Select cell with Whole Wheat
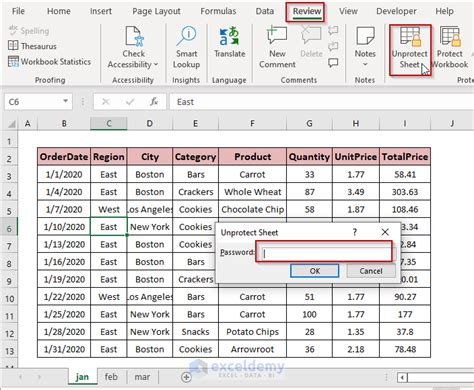Screen dimensions: 474x390 point(252,192)
